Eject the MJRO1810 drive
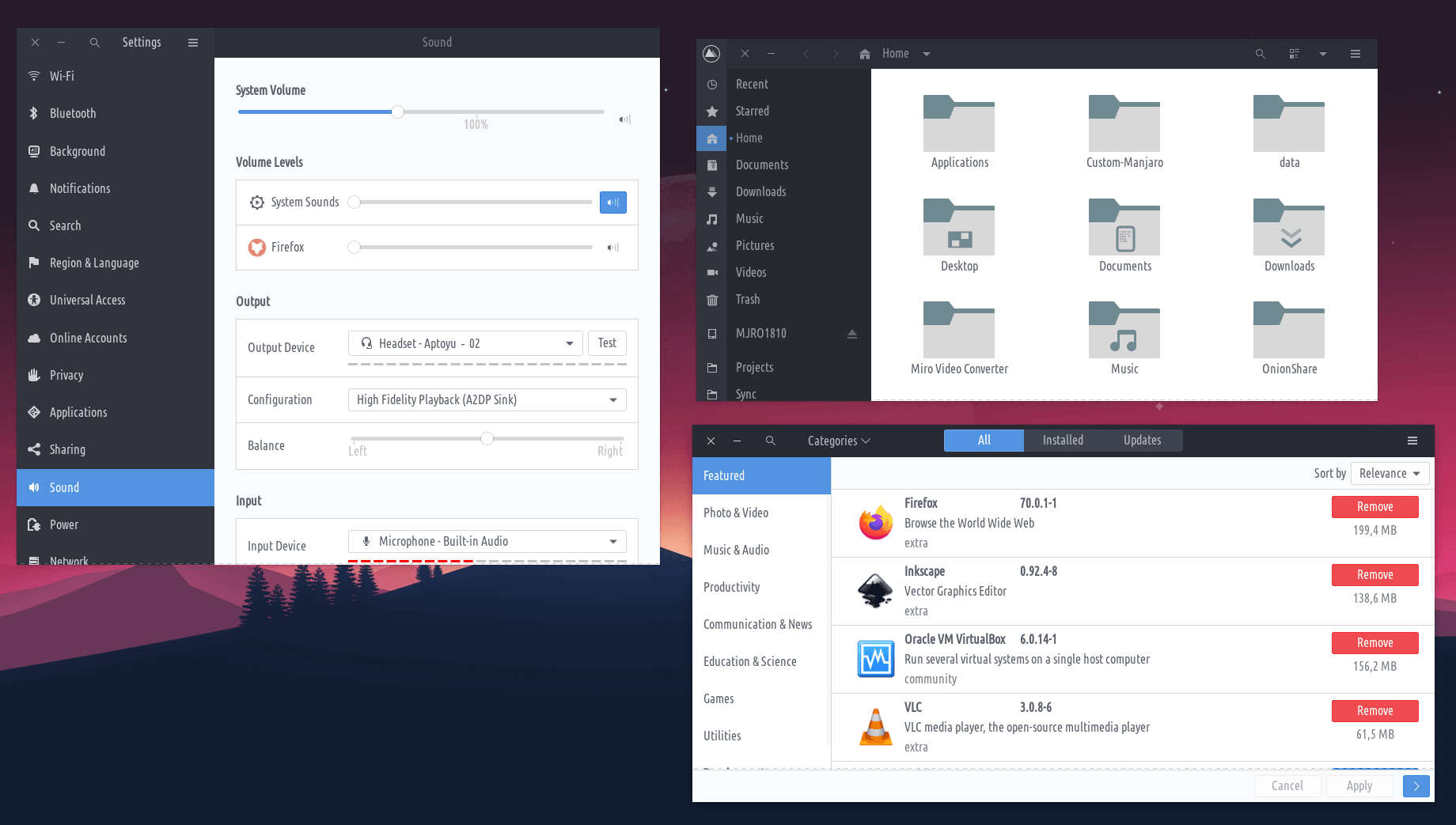 pos(852,334)
